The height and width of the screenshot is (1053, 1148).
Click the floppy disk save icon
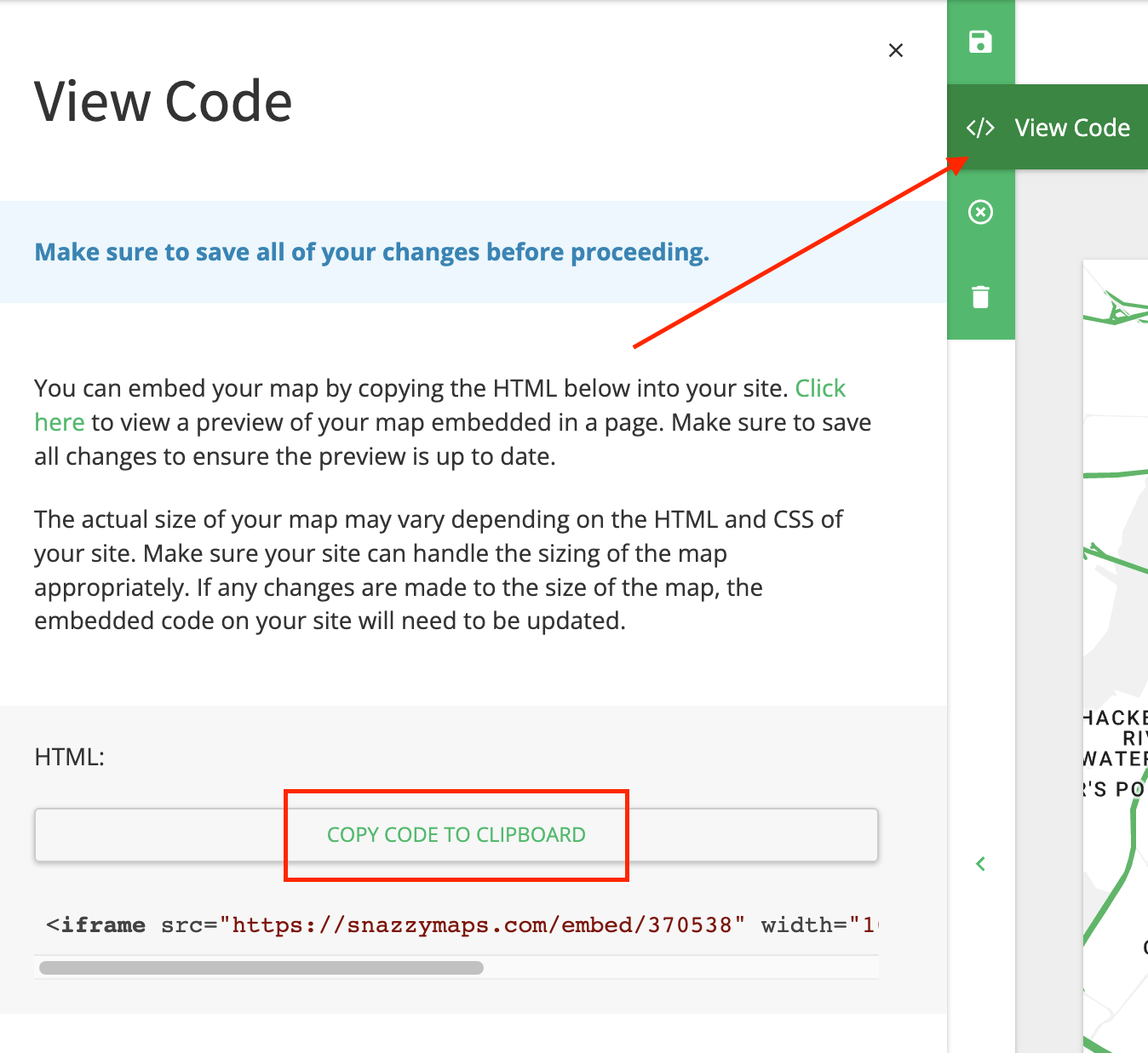click(980, 42)
